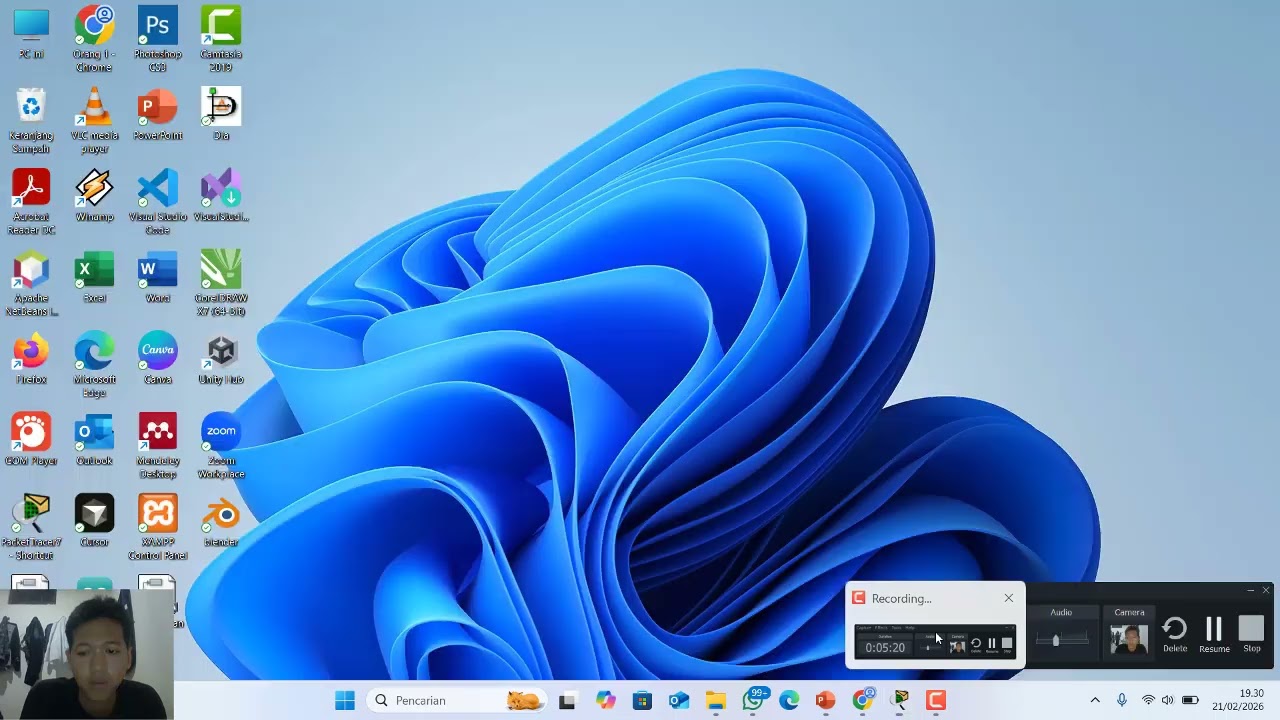Open WhatsApp with 99+ badge in taskbar
This screenshot has width=1280, height=720.
click(x=753, y=700)
